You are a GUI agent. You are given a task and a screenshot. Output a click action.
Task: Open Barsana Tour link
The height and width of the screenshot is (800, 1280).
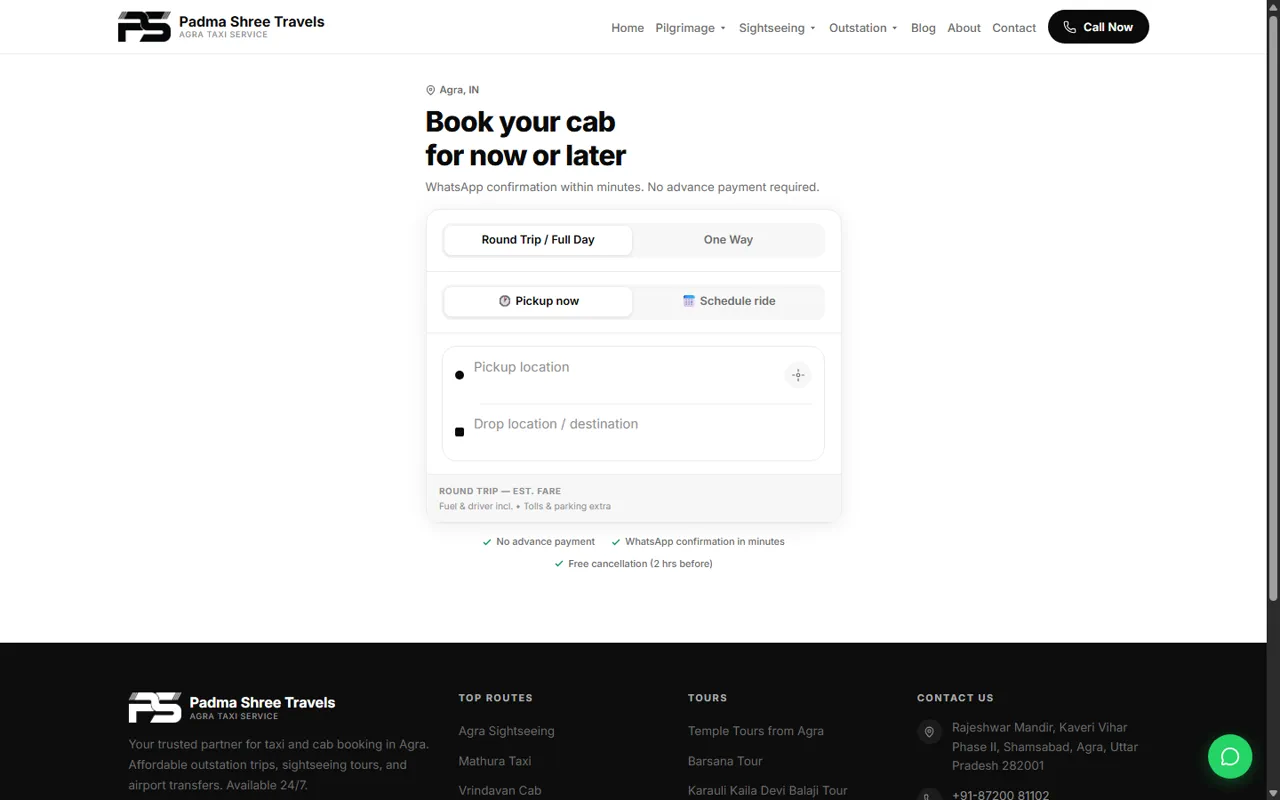pos(725,761)
